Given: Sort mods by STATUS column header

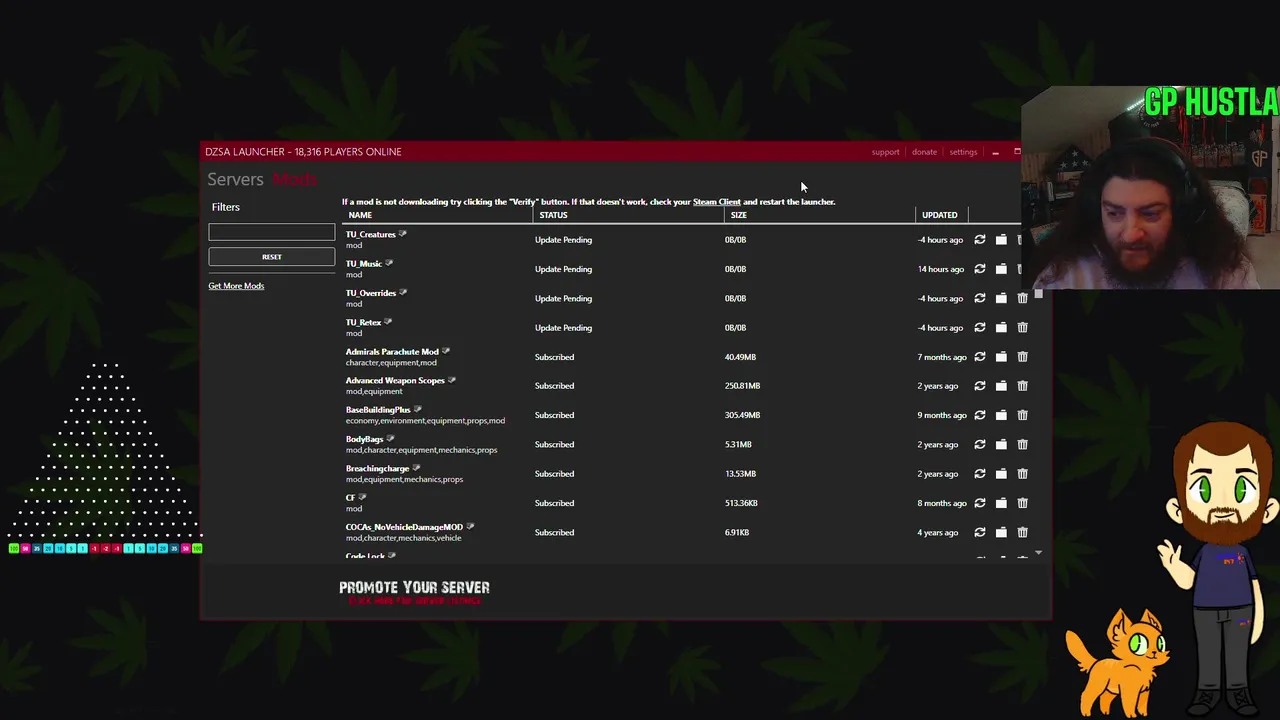Looking at the screenshot, I should click(553, 215).
